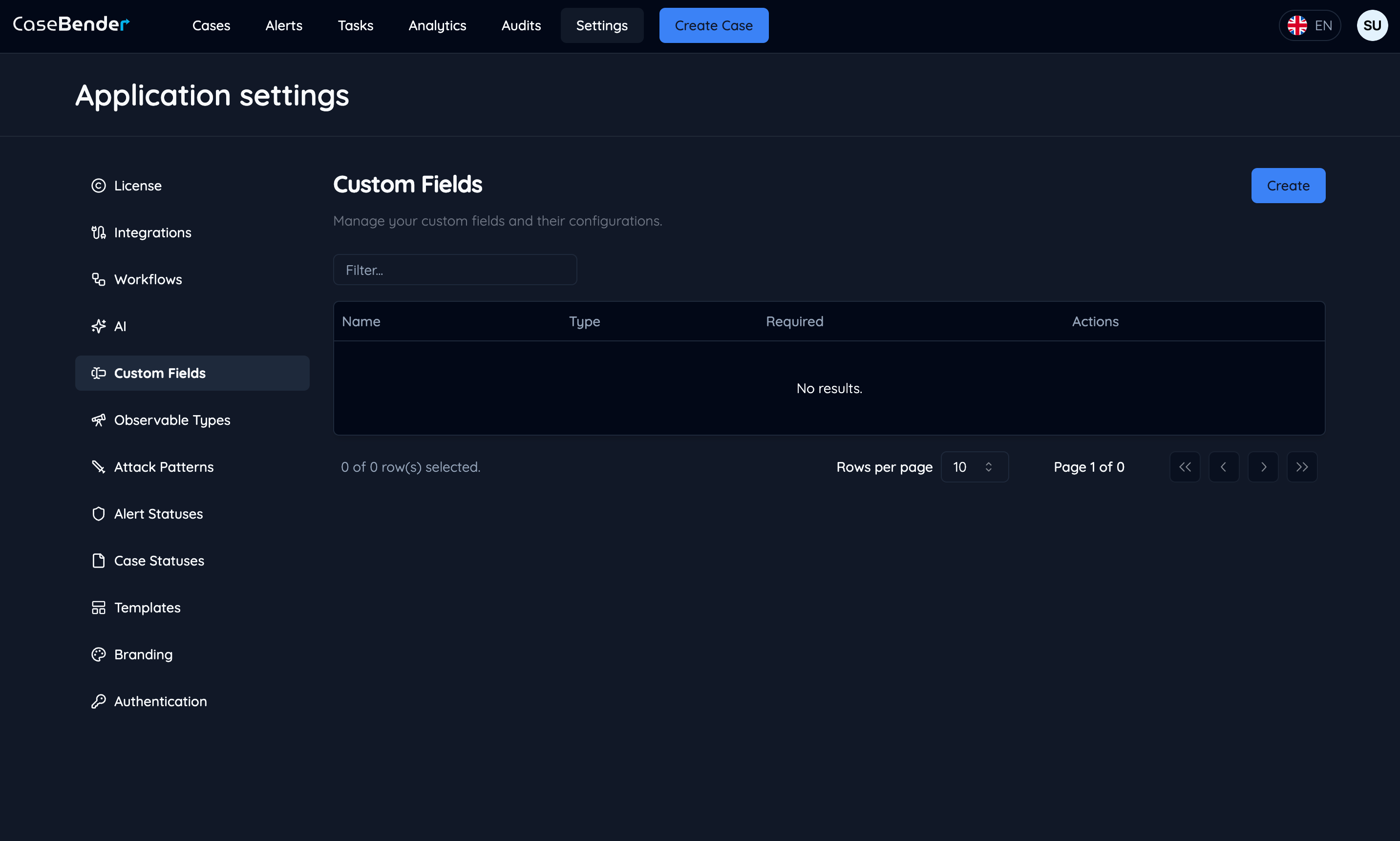Click the Alert Statuses shield icon
Image resolution: width=1400 pixels, height=841 pixels.
pyautogui.click(x=99, y=513)
